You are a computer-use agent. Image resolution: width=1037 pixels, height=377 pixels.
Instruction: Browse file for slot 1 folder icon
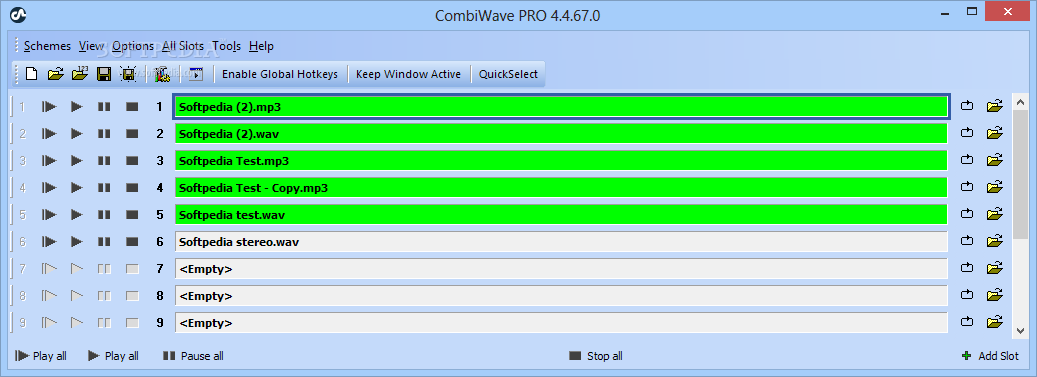995,106
